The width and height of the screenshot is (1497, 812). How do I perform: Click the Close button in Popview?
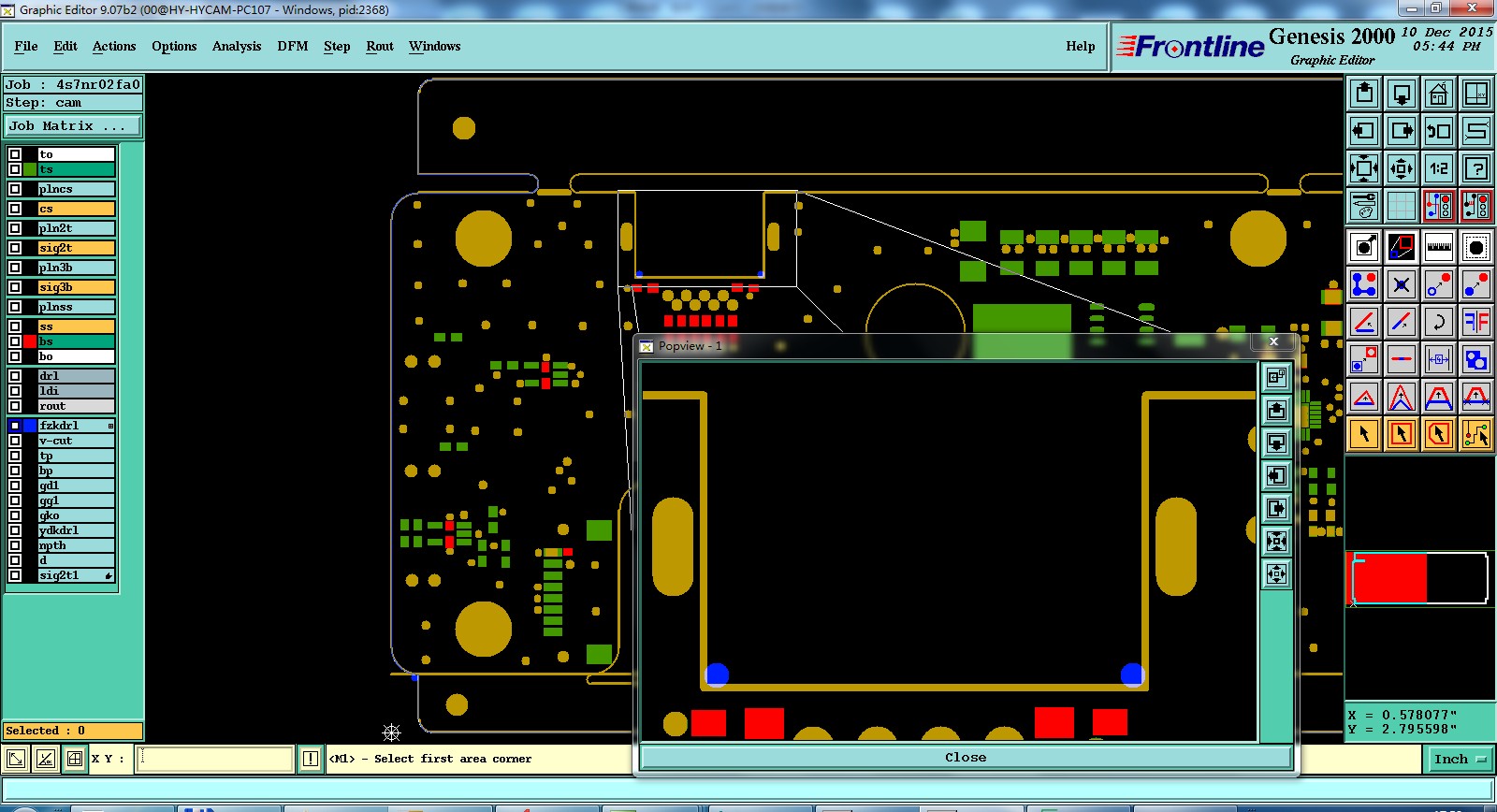pos(966,758)
